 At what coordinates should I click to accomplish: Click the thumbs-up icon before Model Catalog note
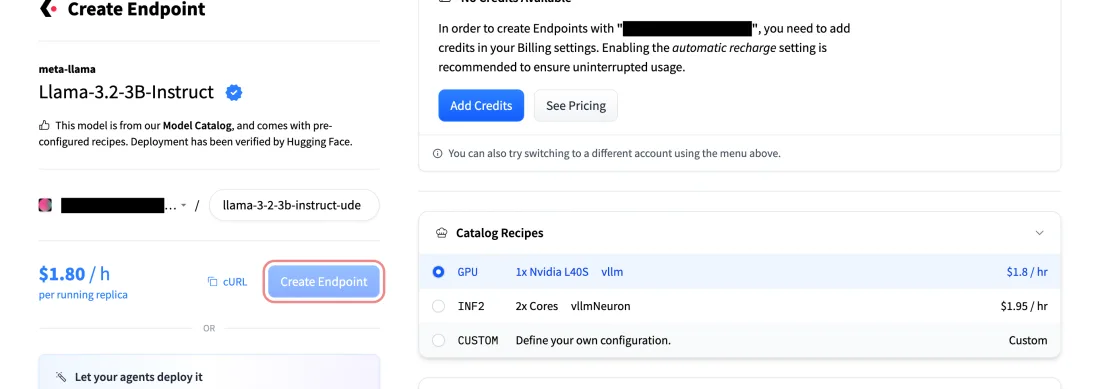(x=44, y=125)
